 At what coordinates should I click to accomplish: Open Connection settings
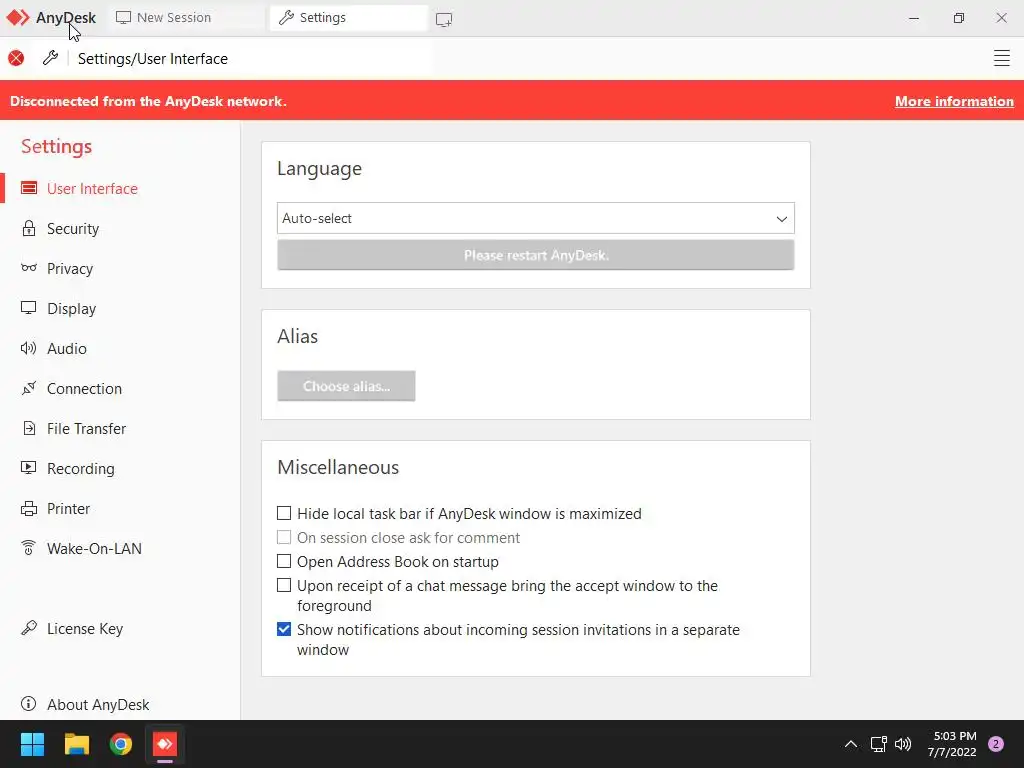[x=84, y=389]
